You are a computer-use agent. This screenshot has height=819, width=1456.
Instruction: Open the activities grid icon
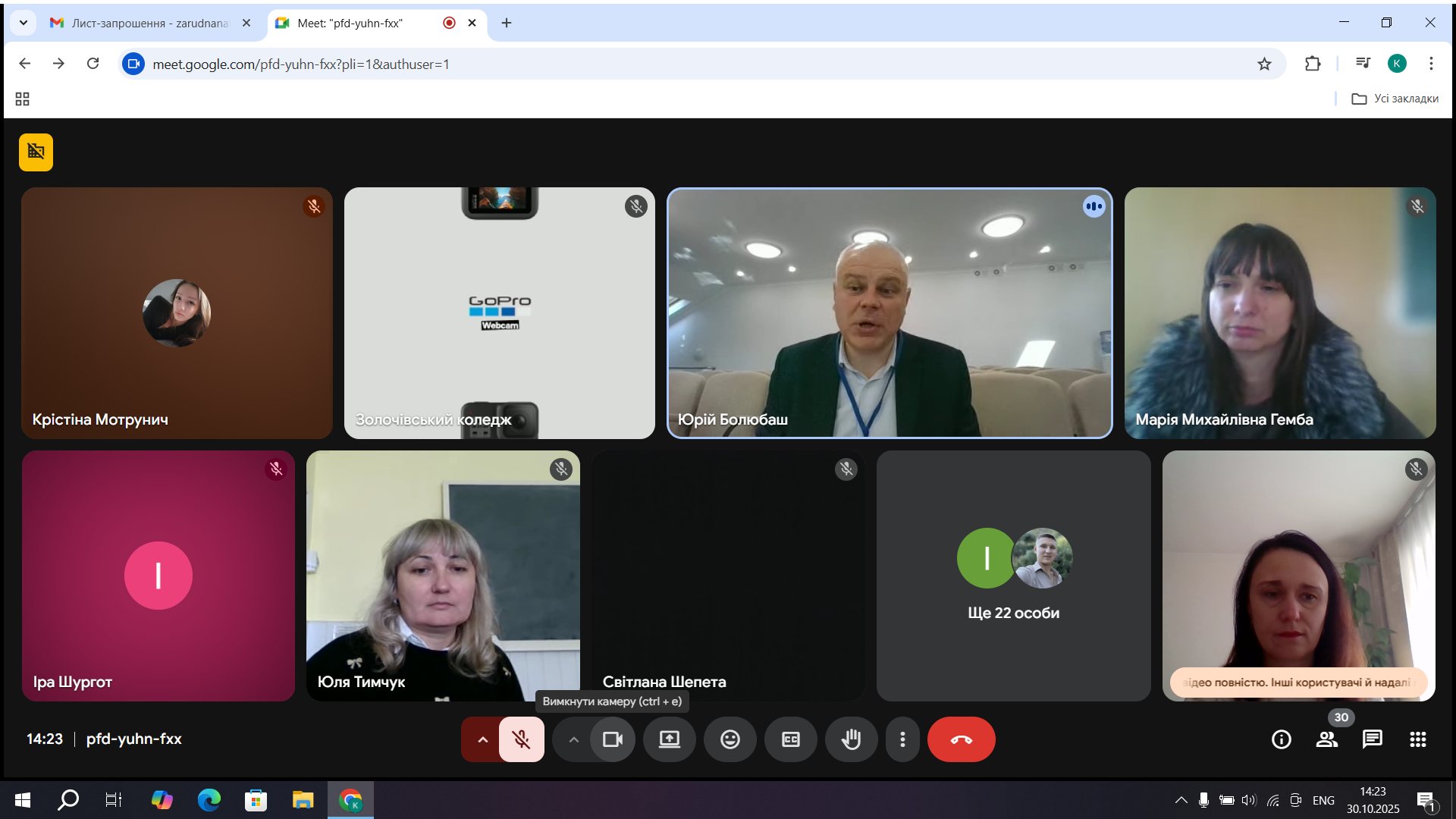(x=1417, y=739)
